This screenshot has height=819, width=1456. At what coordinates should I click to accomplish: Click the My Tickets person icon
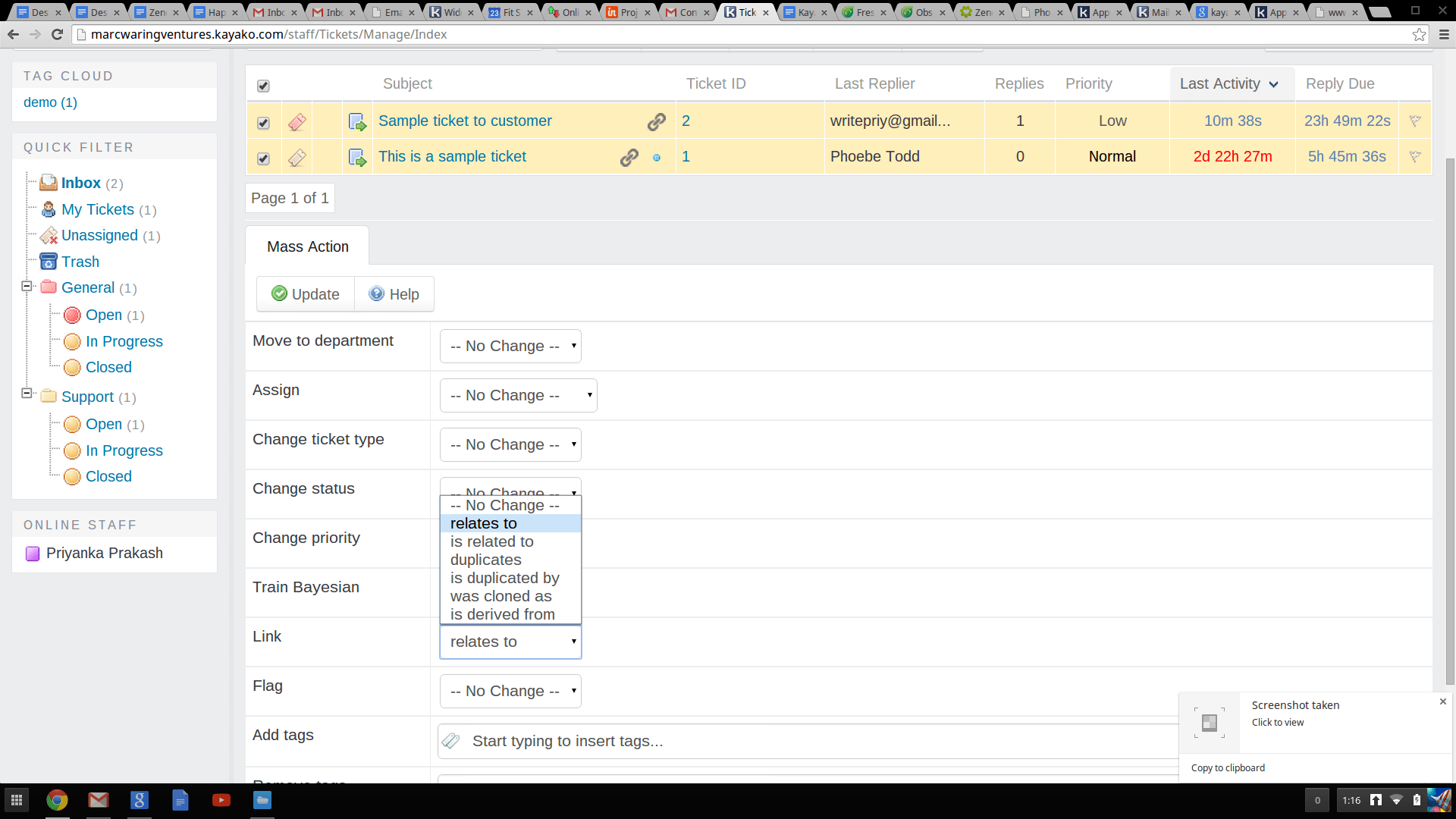[49, 209]
